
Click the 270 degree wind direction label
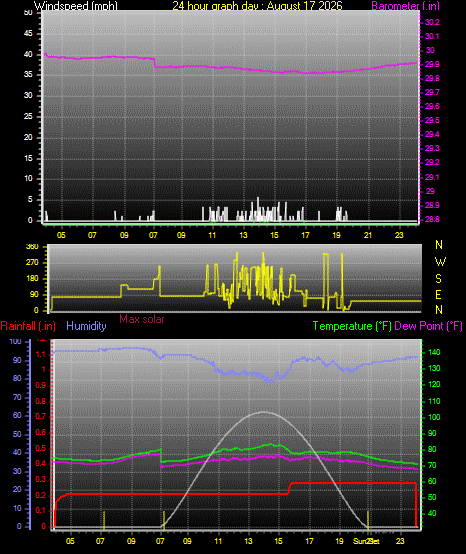point(32,263)
